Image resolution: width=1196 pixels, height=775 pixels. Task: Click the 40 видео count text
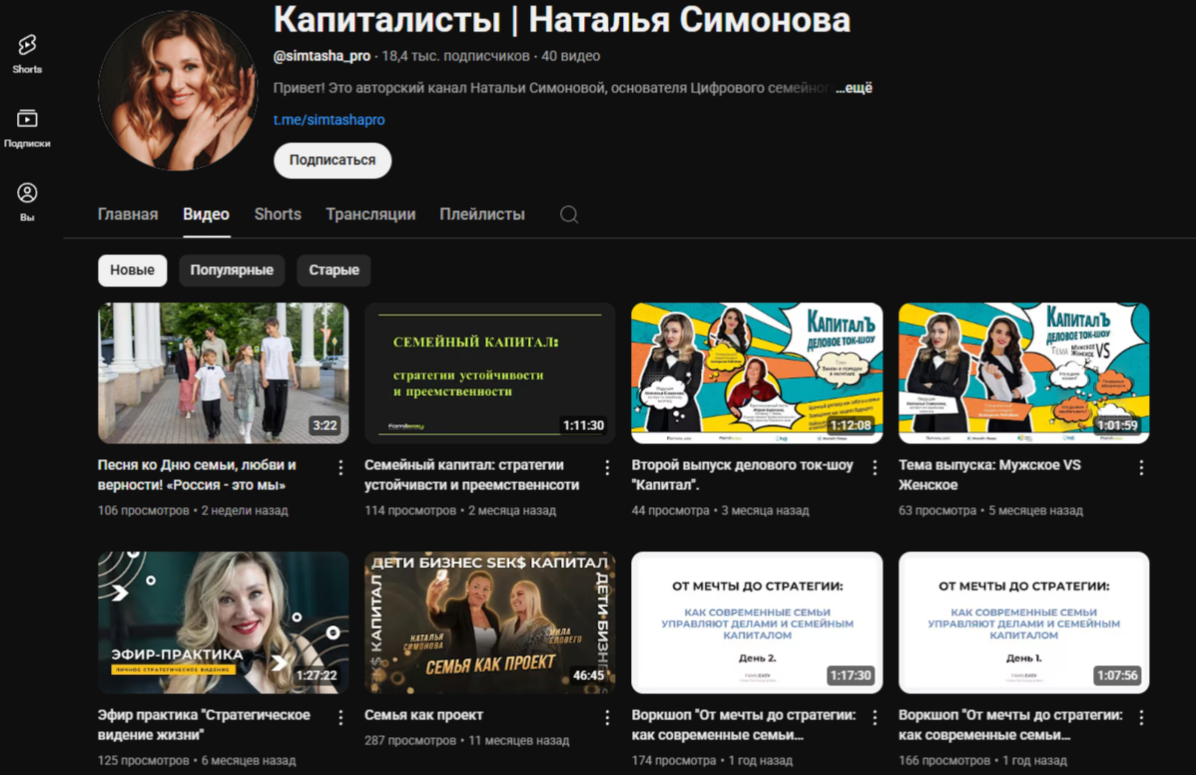(x=571, y=56)
